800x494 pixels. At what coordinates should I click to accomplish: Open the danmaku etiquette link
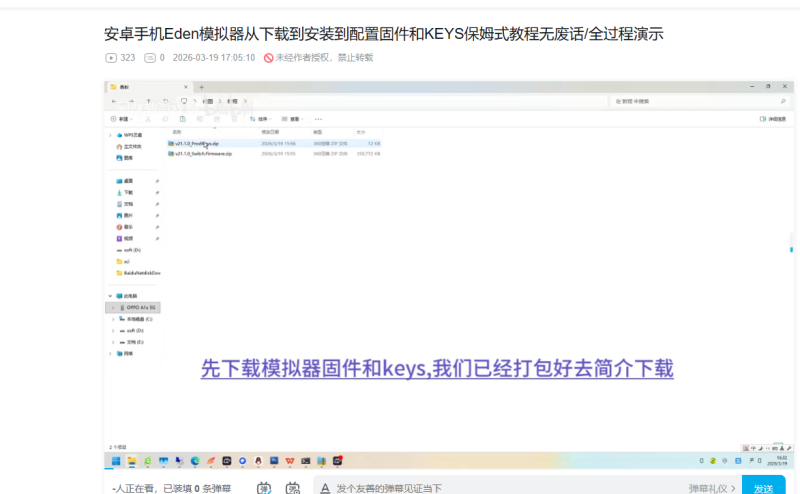click(x=711, y=488)
